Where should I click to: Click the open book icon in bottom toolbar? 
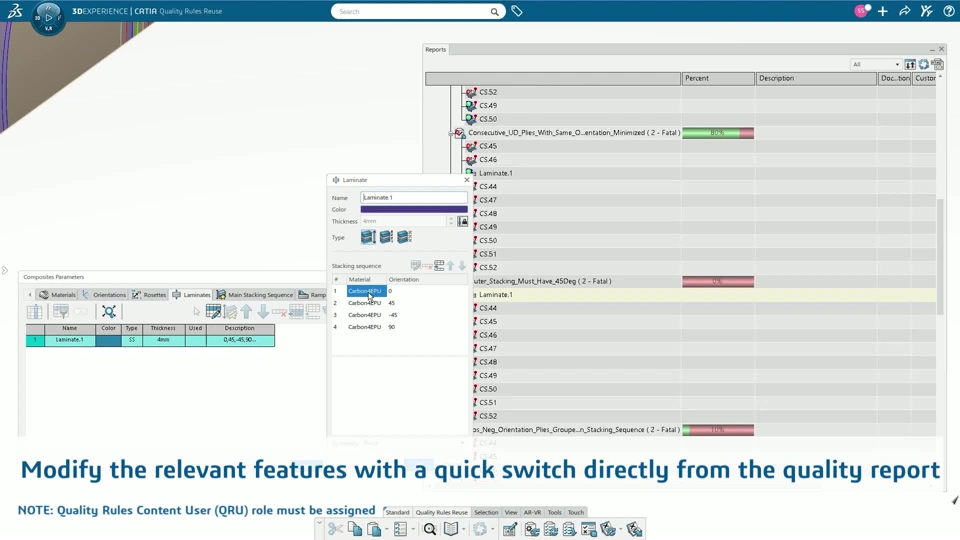click(451, 529)
